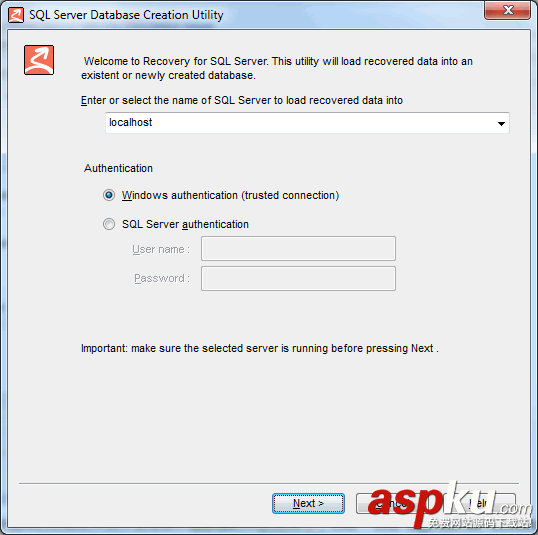Select SQL Server authentication radio button
This screenshot has height=535, width=538.
pyautogui.click(x=109, y=224)
